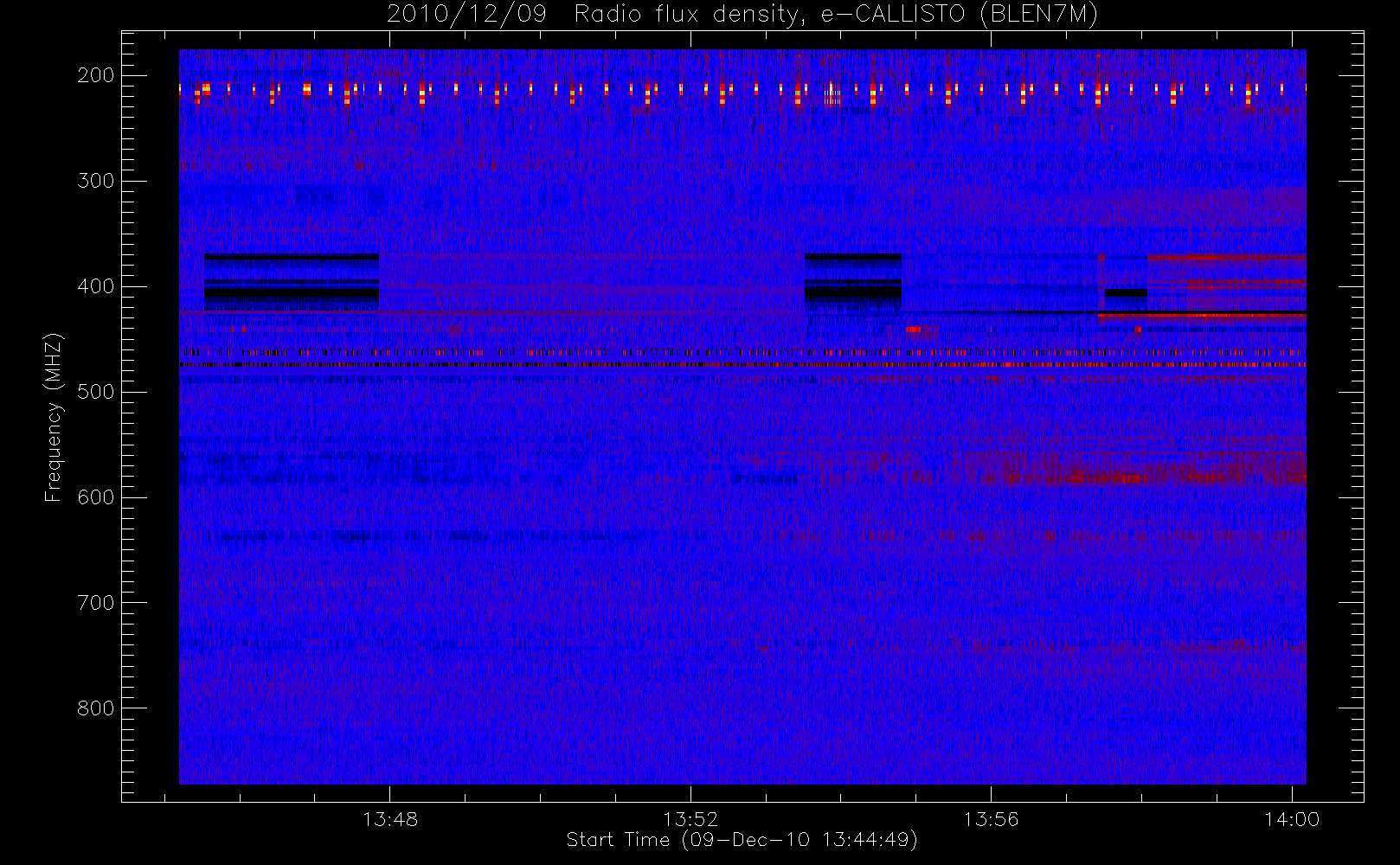
Task: Select the 300 frequency tick label
Action: click(96, 181)
